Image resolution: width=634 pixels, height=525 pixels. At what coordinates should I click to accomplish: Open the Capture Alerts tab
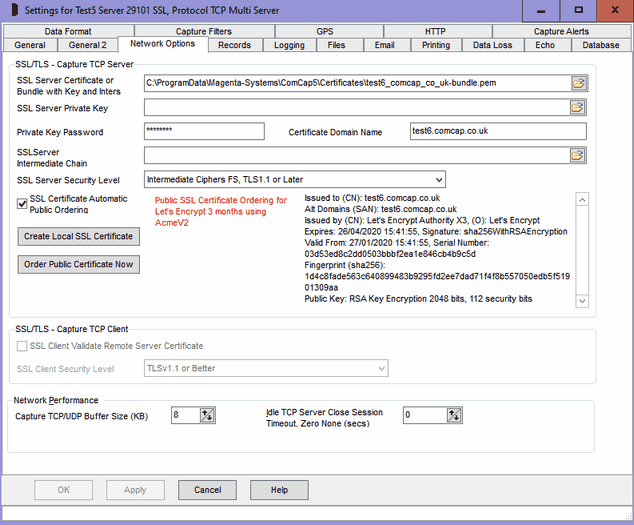pos(561,32)
